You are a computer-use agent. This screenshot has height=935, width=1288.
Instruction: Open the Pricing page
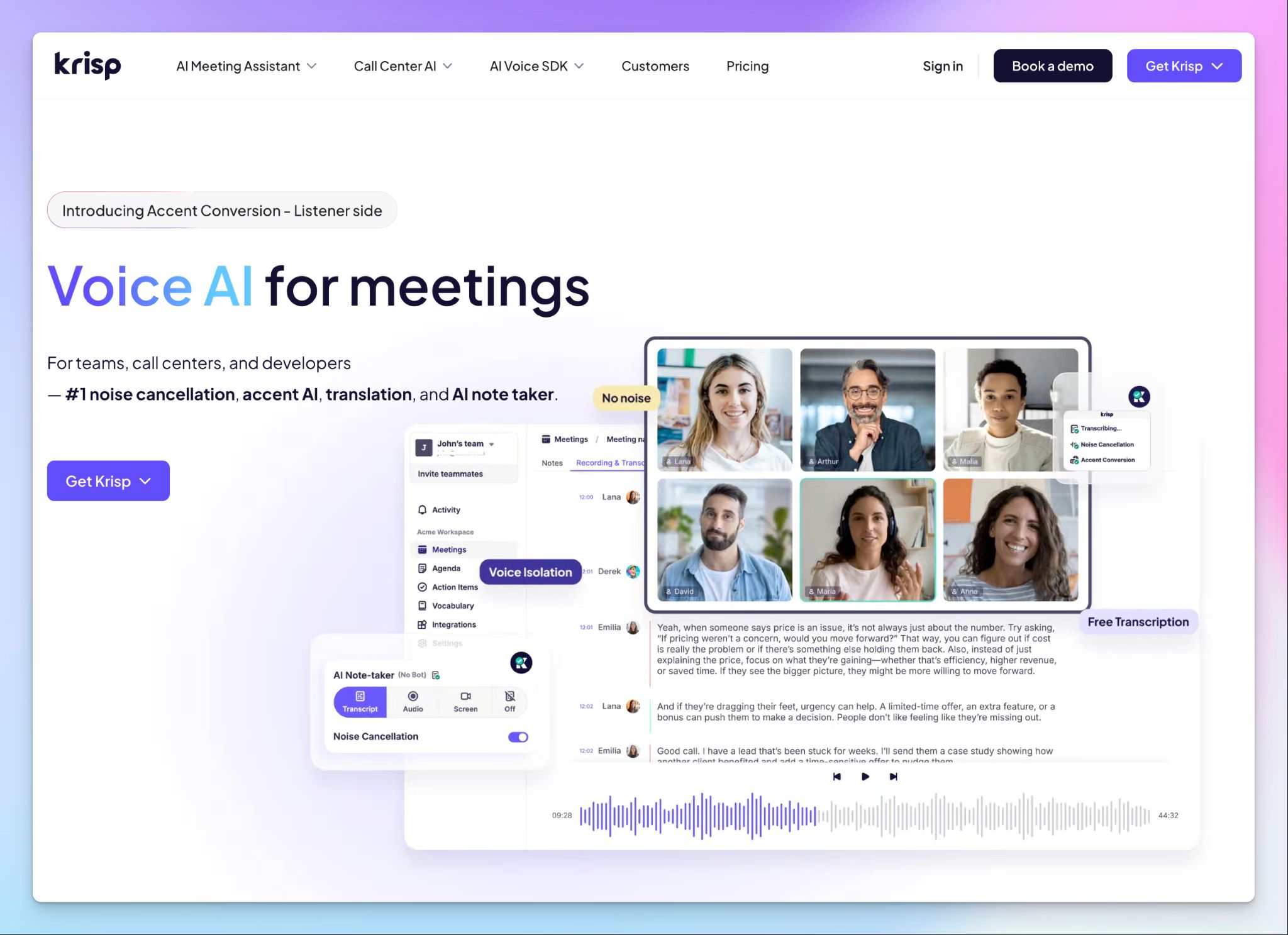tap(747, 66)
